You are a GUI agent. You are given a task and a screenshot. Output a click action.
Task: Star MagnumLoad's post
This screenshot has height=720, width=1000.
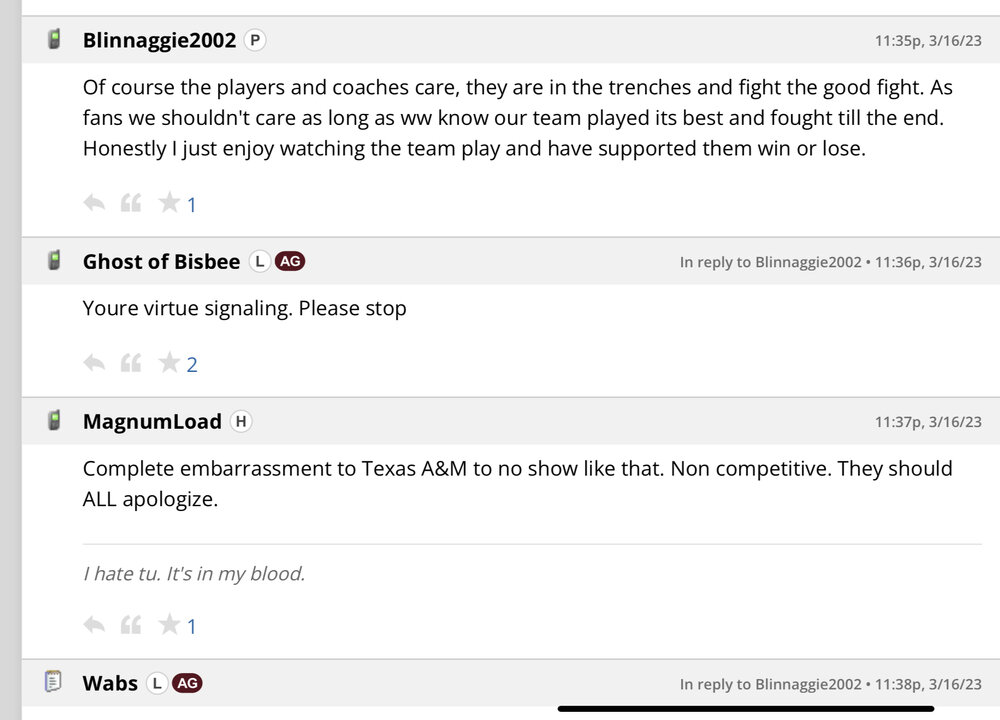[x=169, y=626]
